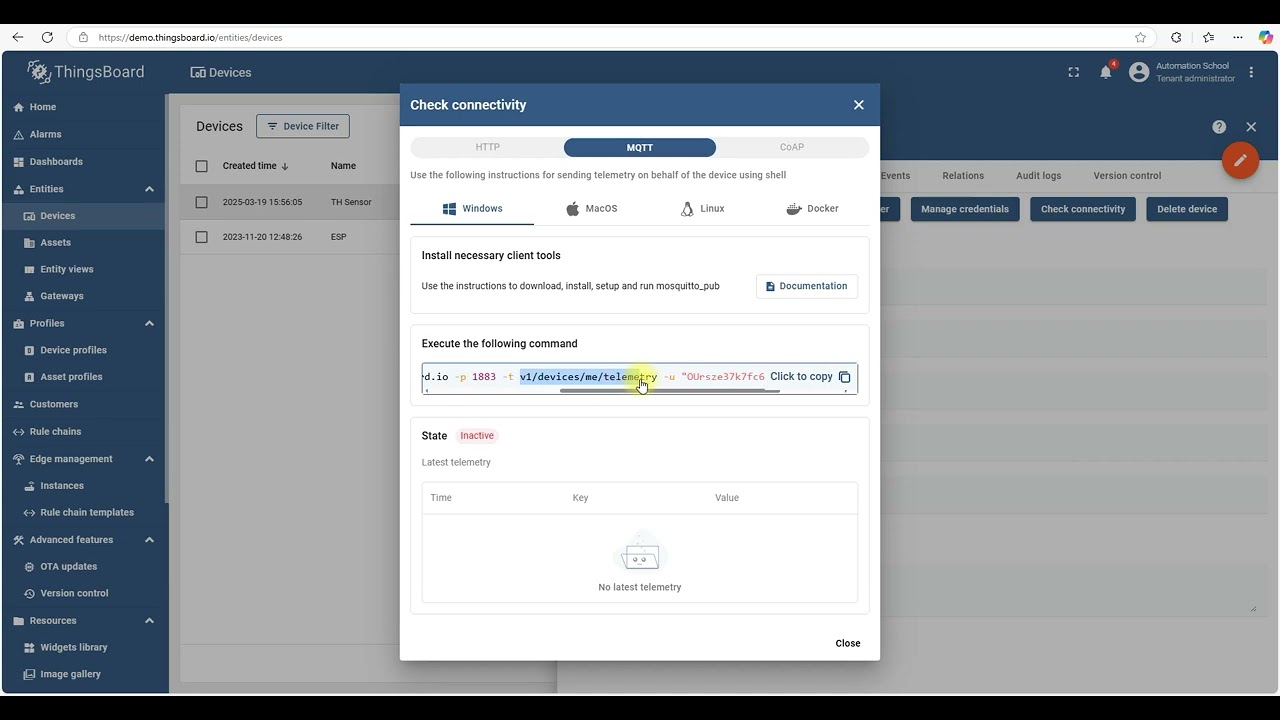Open Asset profiles in the sidebar
1280x720 pixels.
point(84,377)
